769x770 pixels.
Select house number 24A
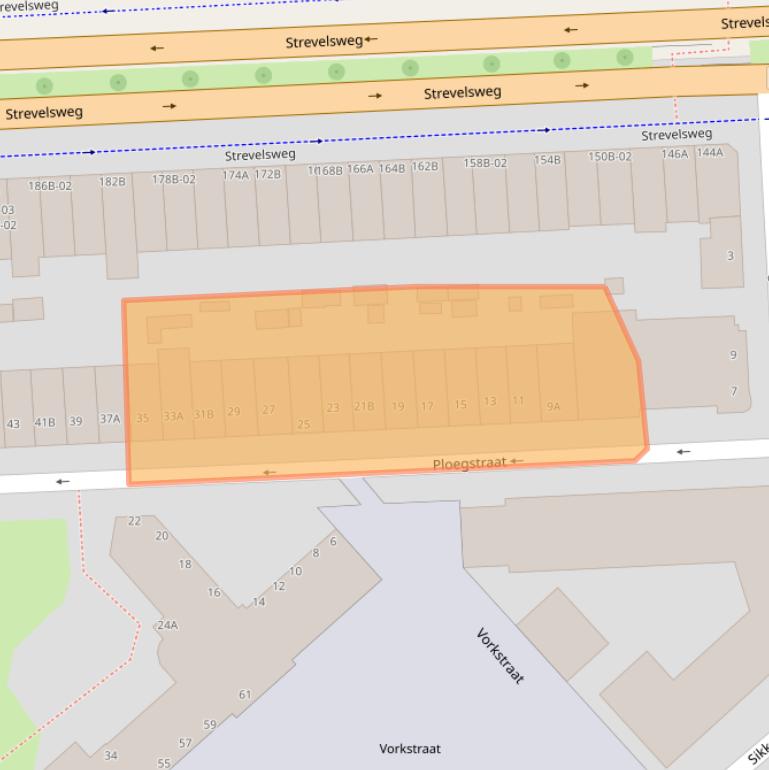tap(167, 625)
